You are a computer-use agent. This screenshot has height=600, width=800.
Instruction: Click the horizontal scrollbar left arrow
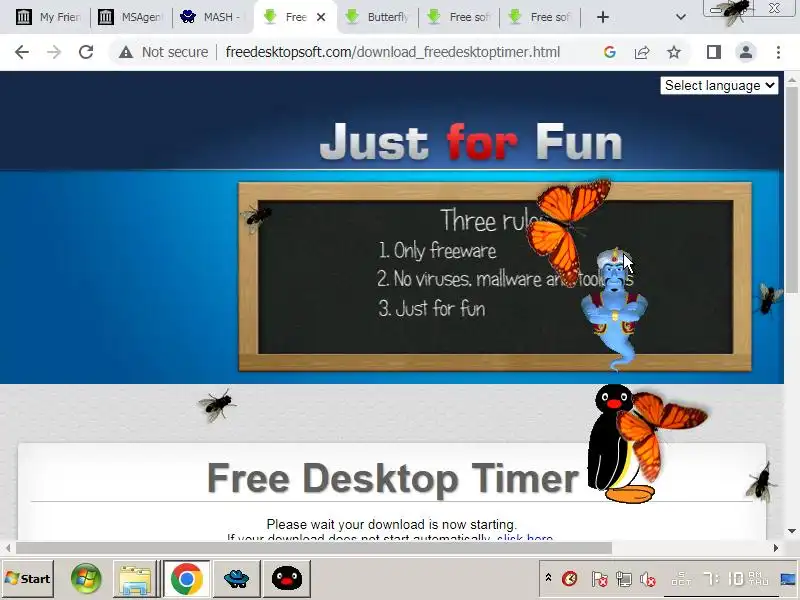pyautogui.click(x=8, y=548)
